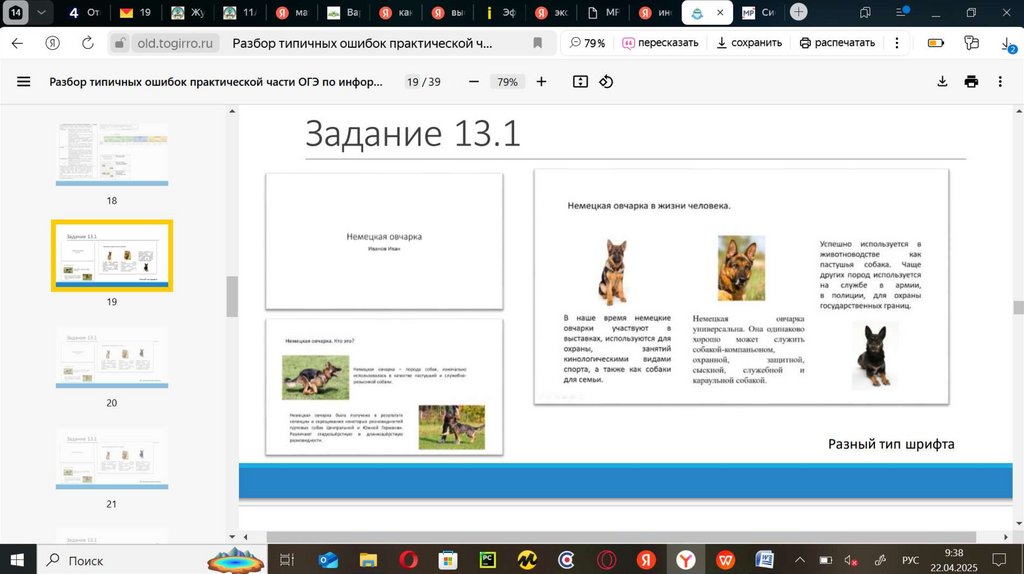This screenshot has width=1024, height=574.
Task: Toggle the PDF sidebar menu icon
Action: point(24,82)
